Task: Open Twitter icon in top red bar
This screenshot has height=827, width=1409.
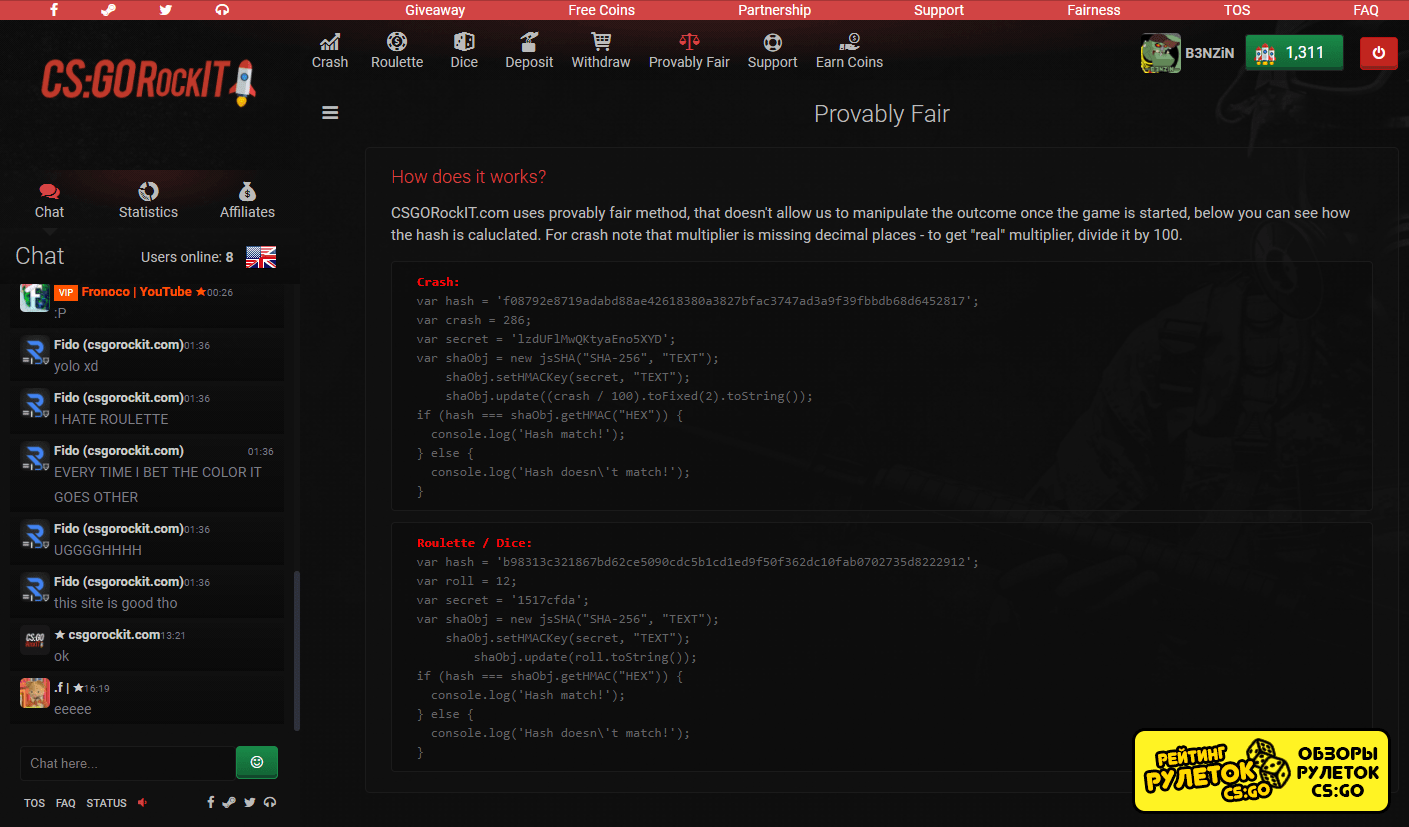Action: click(165, 10)
